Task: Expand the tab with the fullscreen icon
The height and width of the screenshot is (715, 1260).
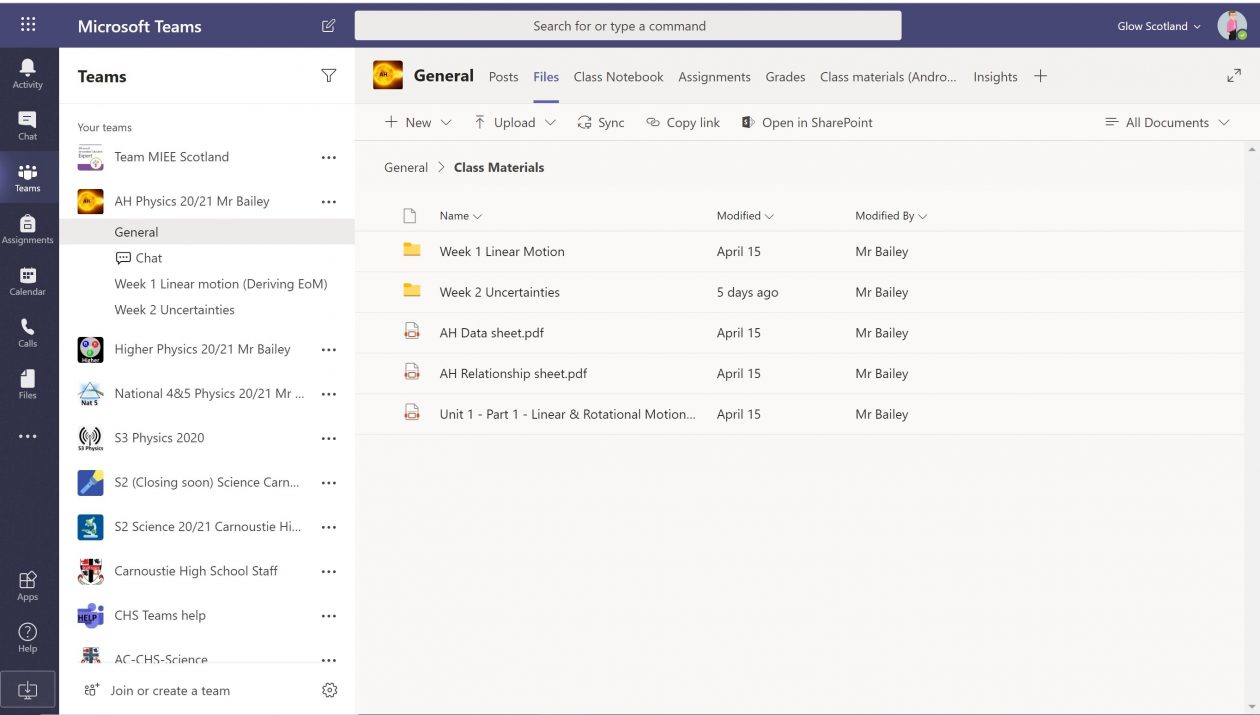Action: 1234,76
